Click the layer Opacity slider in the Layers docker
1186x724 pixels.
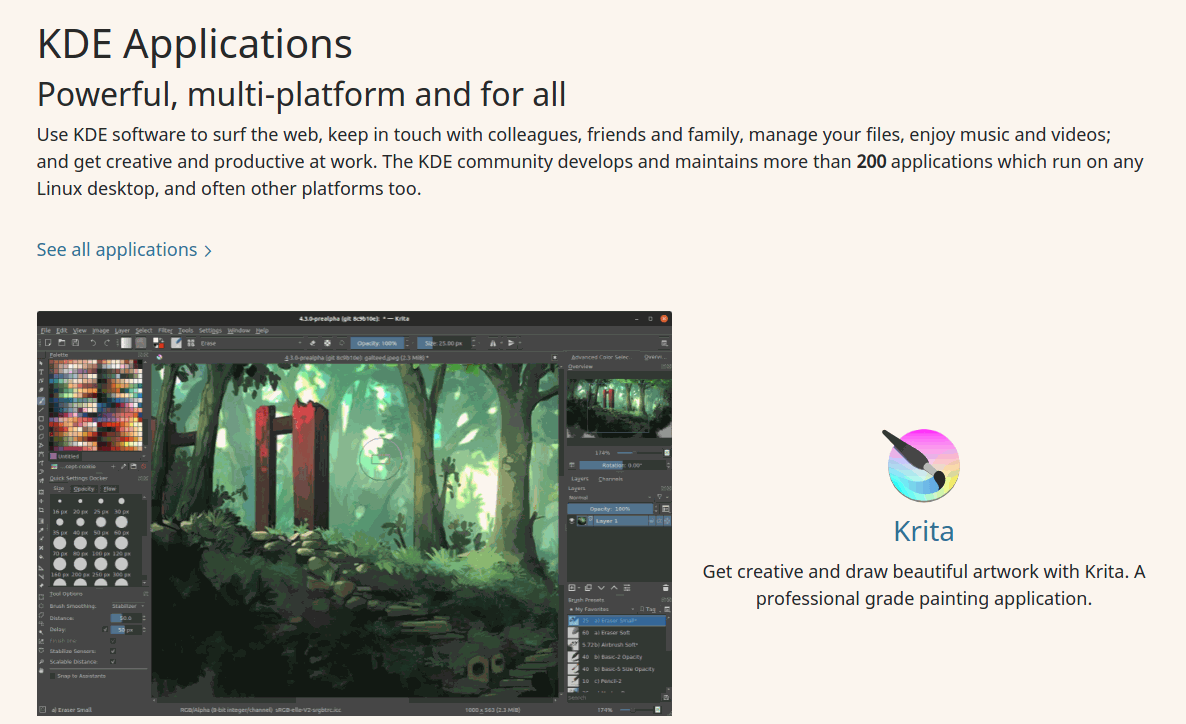610,509
